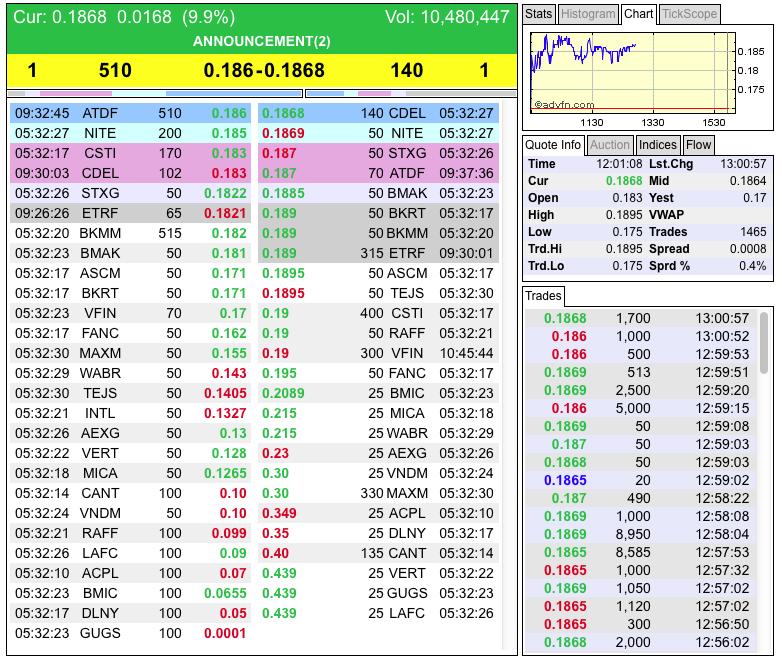Switch to the Histogram tab

tap(587, 14)
